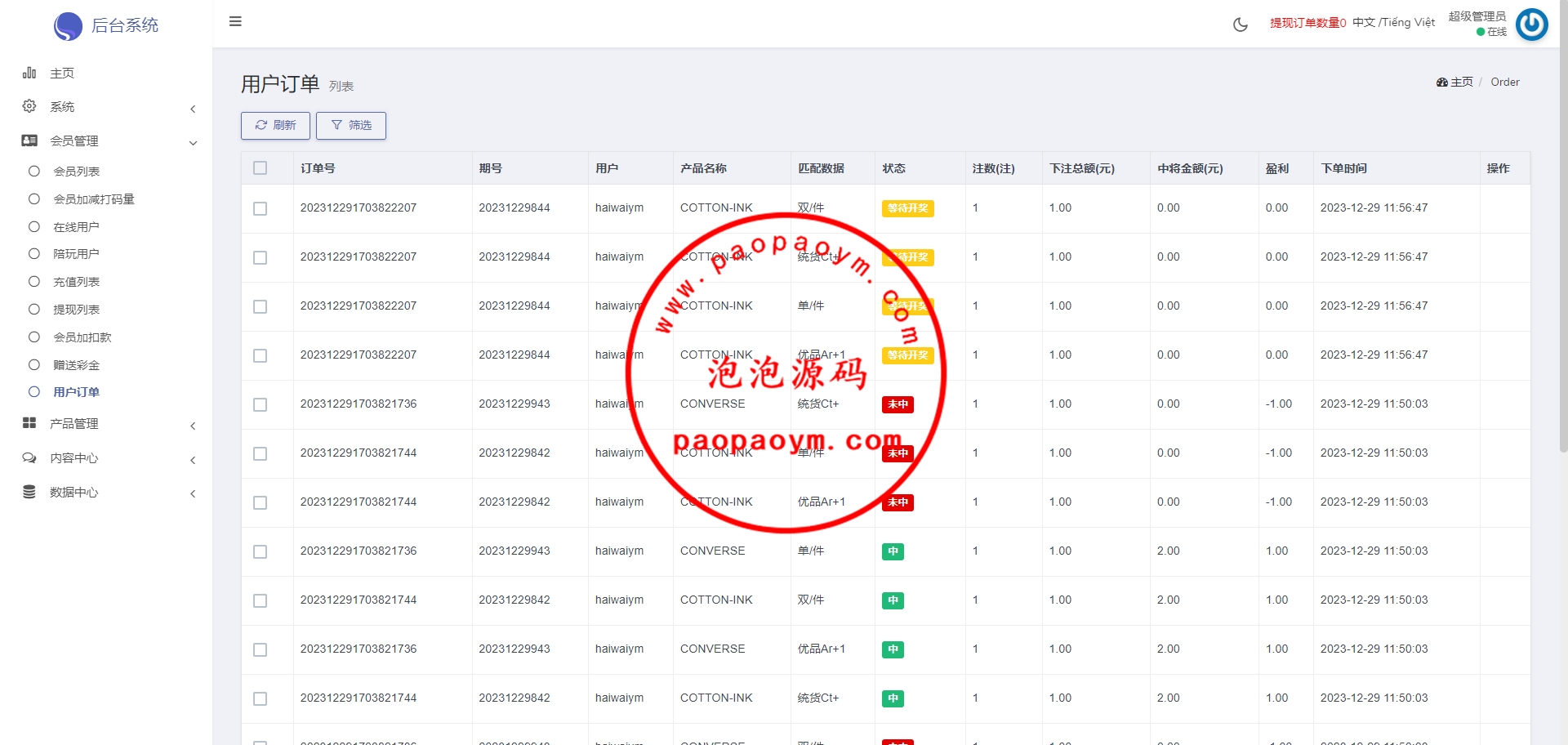This screenshot has width=1568, height=745.
Task: Check the COTTON-INK 双/件 中 row
Action: (261, 600)
